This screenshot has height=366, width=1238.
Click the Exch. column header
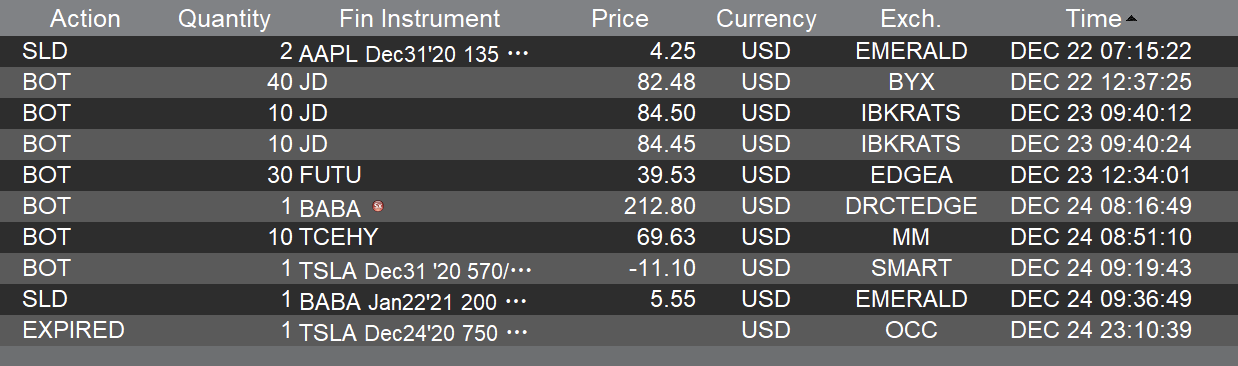[911, 19]
